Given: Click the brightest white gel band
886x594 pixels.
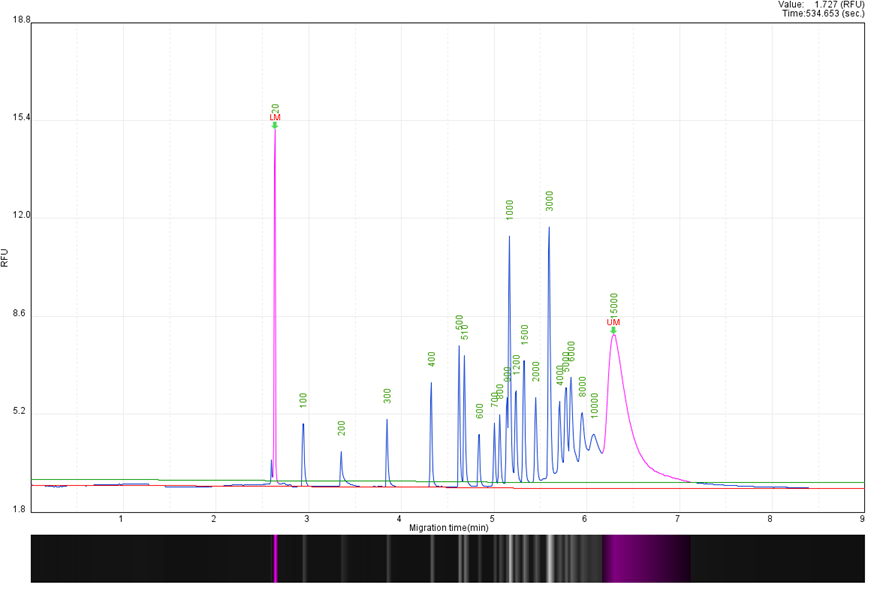Looking at the screenshot, I should coord(548,558).
